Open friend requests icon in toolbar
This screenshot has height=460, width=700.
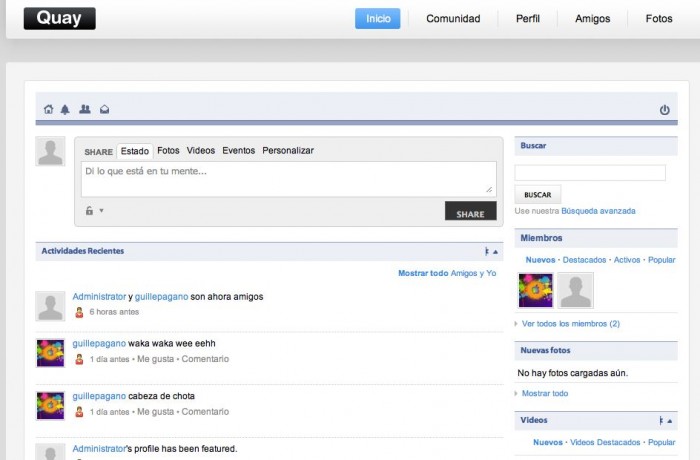[85, 109]
